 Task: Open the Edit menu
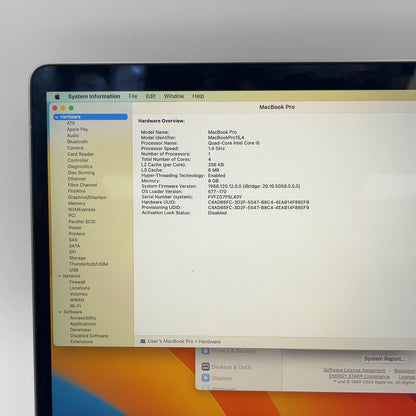pos(151,96)
